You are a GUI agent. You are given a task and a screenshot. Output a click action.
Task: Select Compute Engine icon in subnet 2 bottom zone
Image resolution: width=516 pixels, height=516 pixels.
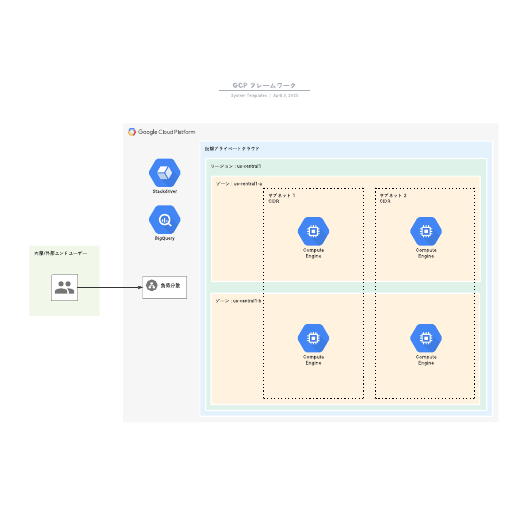[426, 338]
